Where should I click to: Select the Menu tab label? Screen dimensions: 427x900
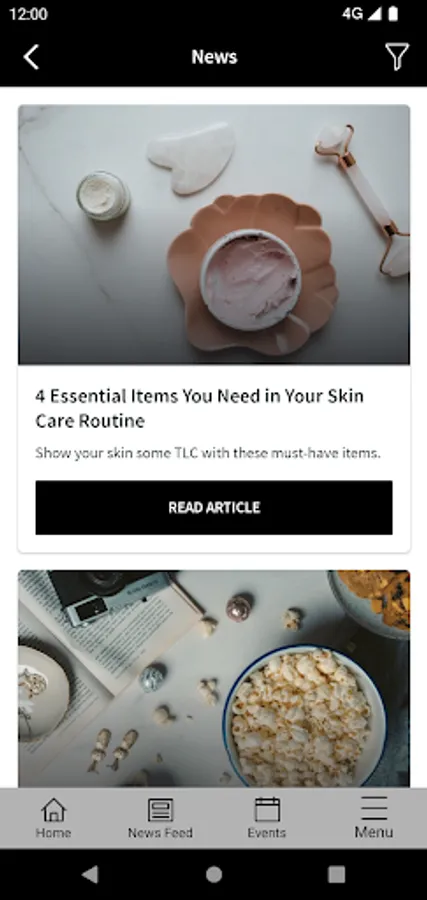374,832
